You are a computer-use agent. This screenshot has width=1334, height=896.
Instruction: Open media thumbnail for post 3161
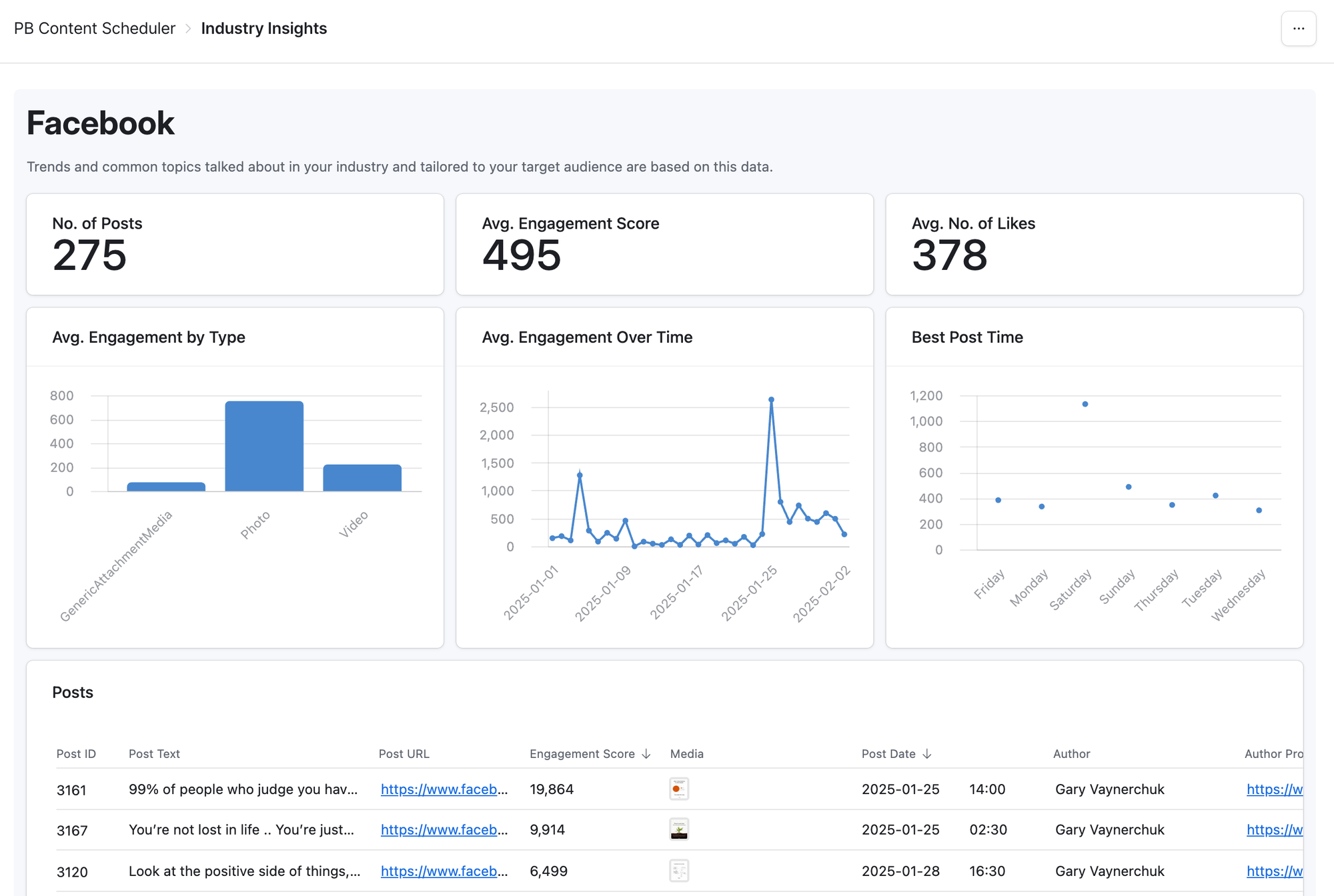(x=678, y=789)
